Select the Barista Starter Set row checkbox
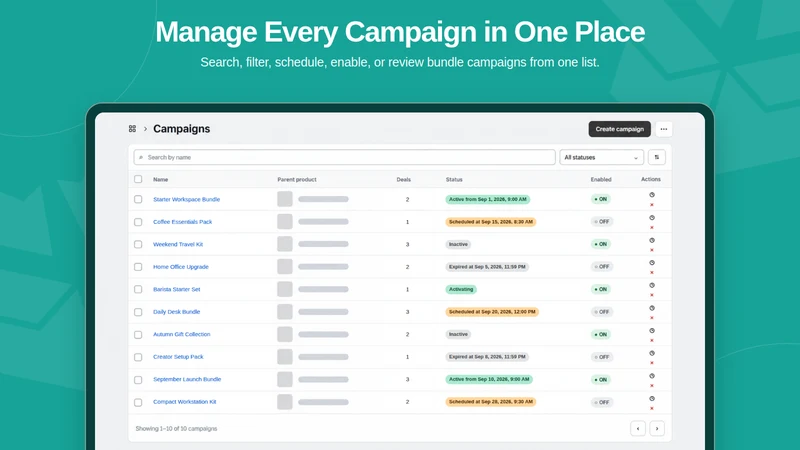The image size is (800, 450). click(138, 289)
